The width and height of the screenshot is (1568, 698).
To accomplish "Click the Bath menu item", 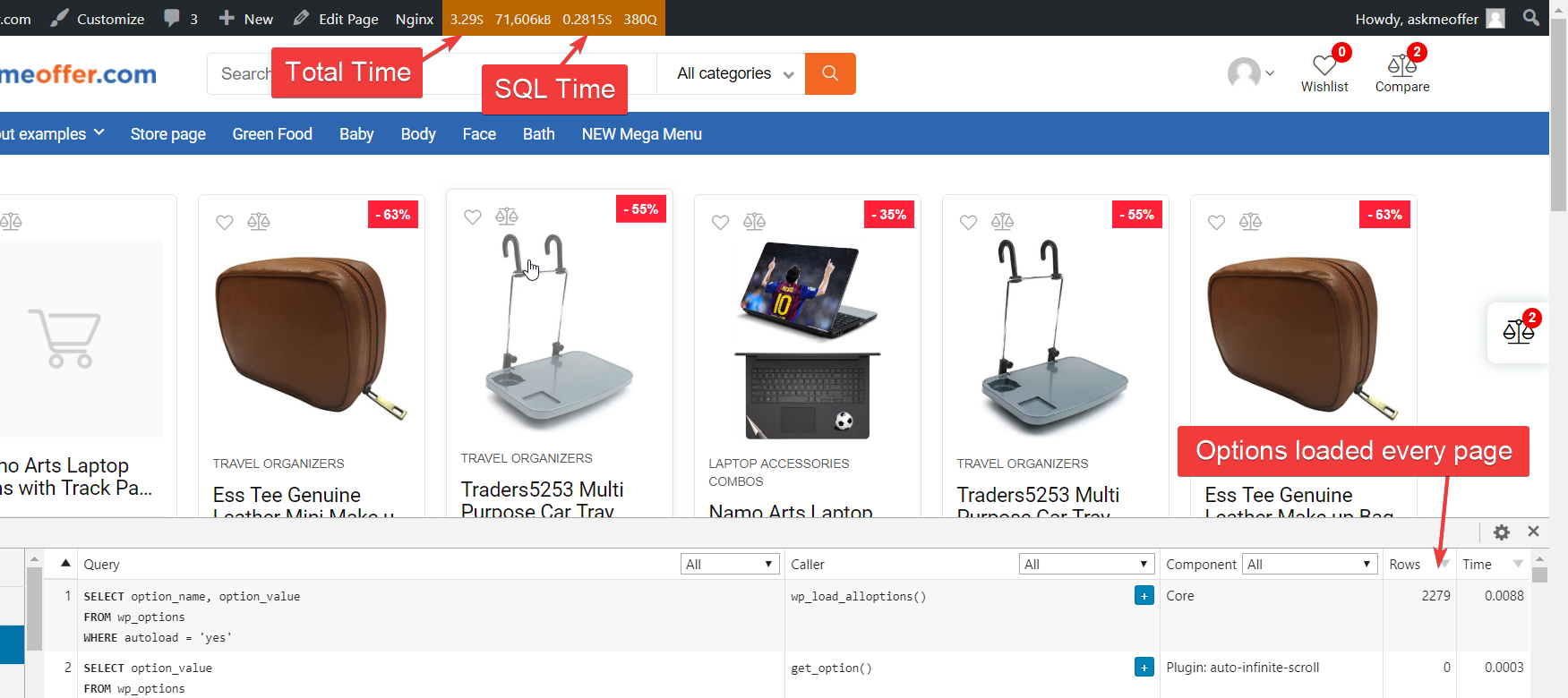I will click(x=539, y=134).
